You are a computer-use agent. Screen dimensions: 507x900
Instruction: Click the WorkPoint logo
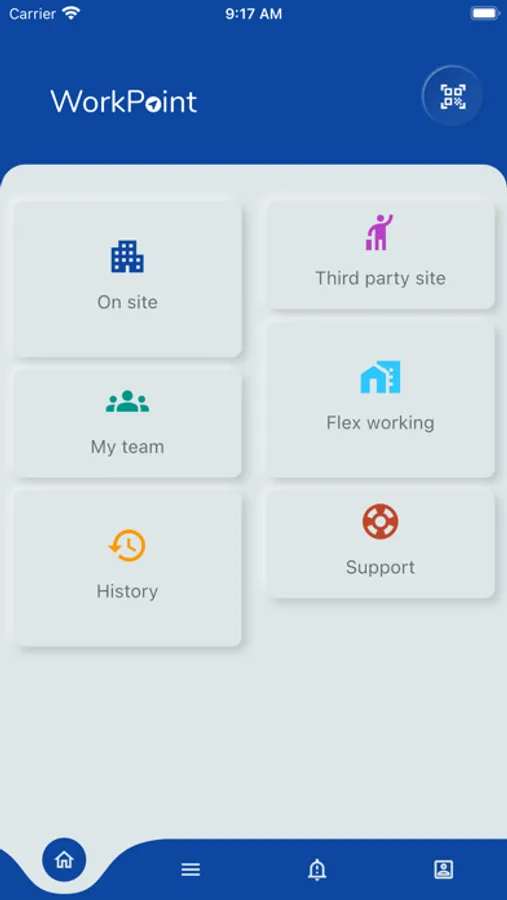tap(124, 101)
